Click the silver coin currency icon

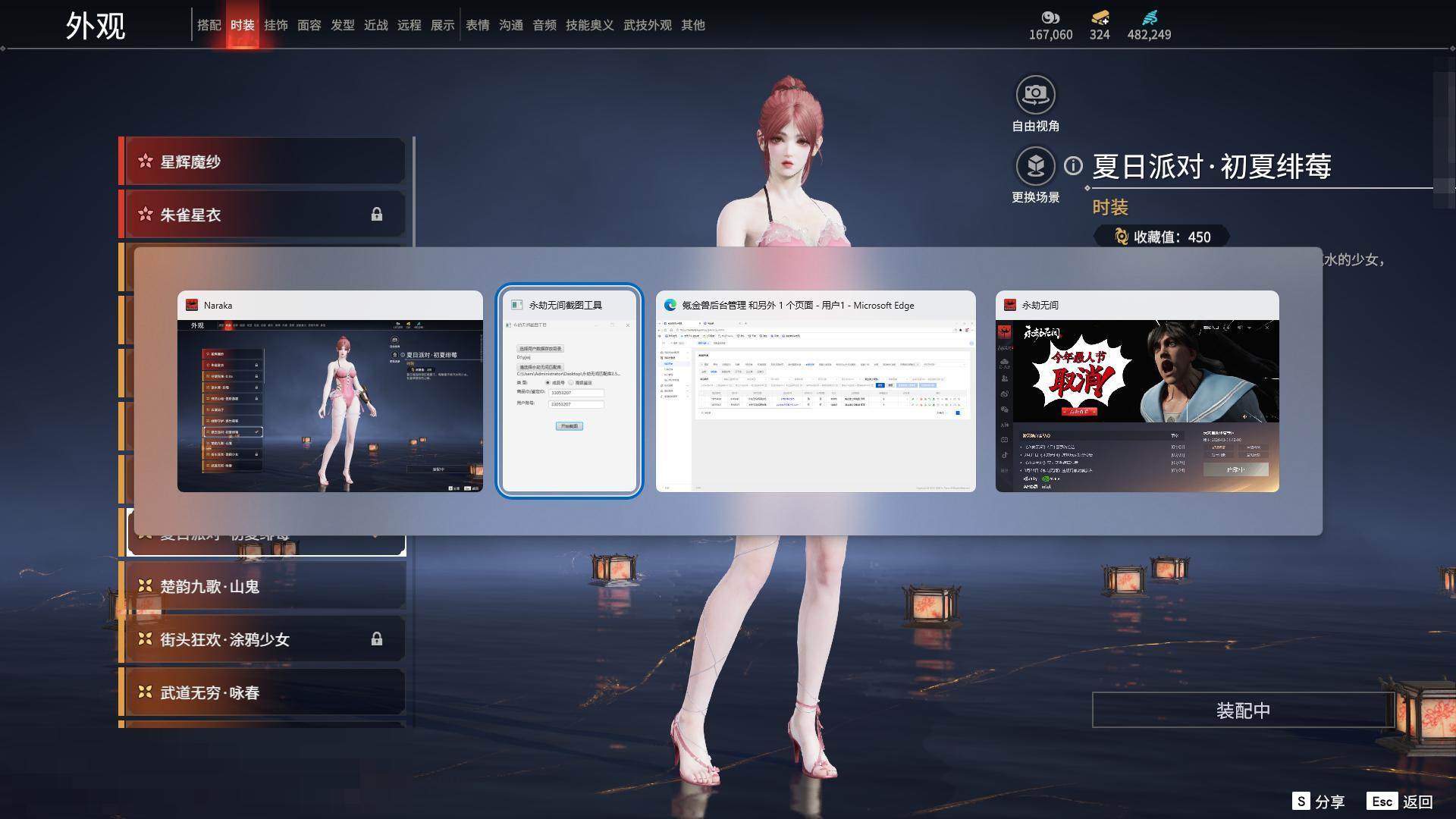click(x=1050, y=17)
